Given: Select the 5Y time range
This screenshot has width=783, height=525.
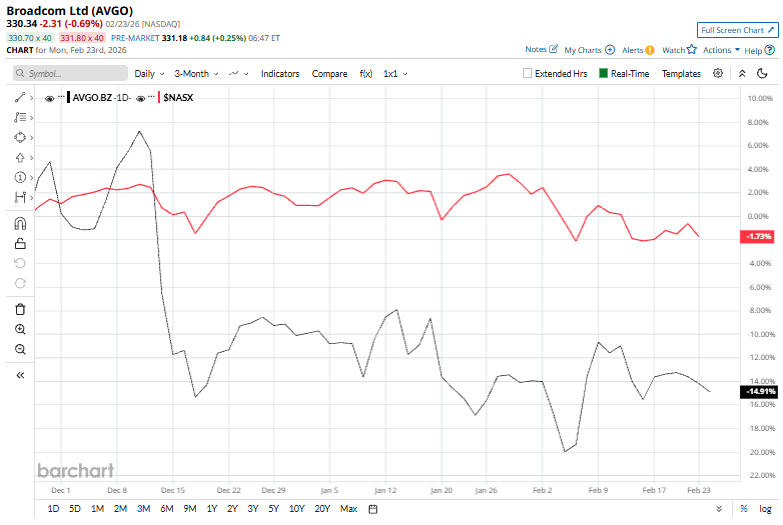Looking at the screenshot, I should click(x=274, y=509).
